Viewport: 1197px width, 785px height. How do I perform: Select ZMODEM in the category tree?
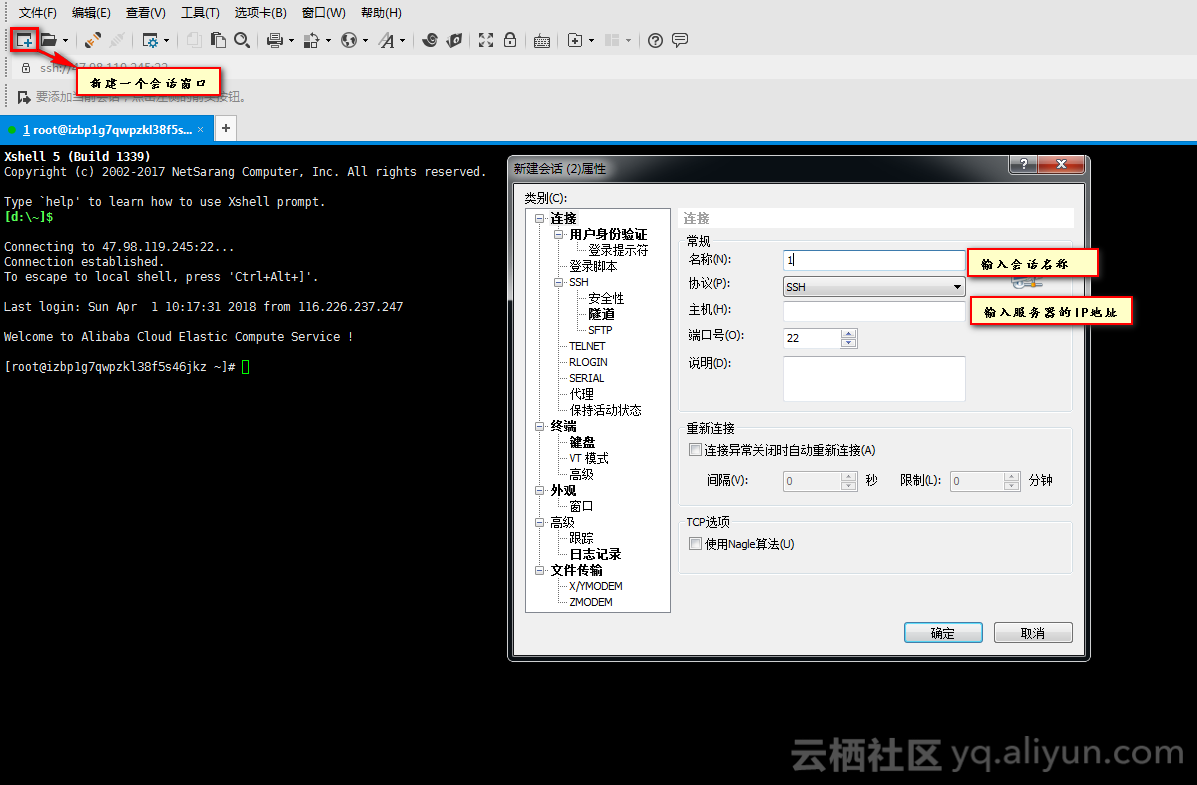[591, 602]
